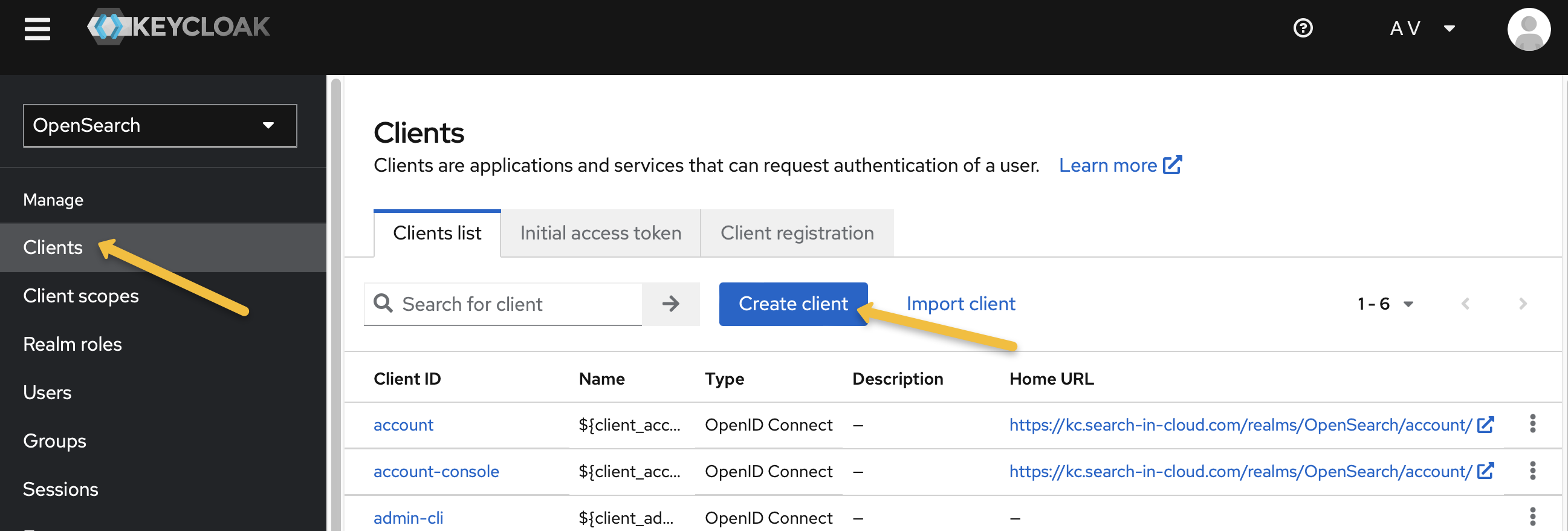Open the Client registration tab
The image size is (1568, 531).
[797, 233]
